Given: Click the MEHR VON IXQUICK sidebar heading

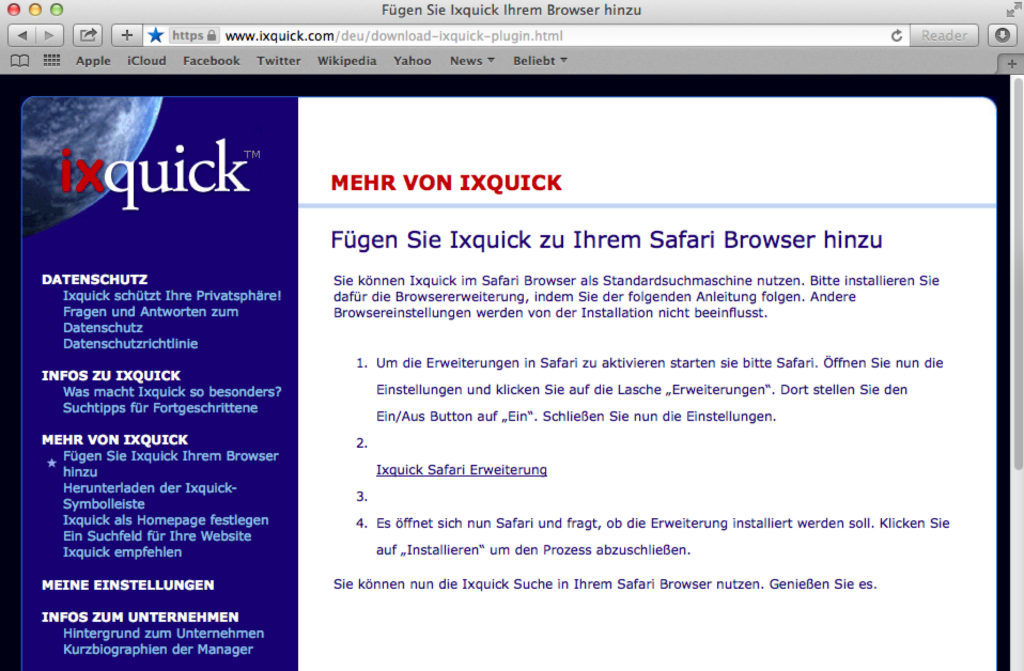Looking at the screenshot, I should [x=115, y=440].
